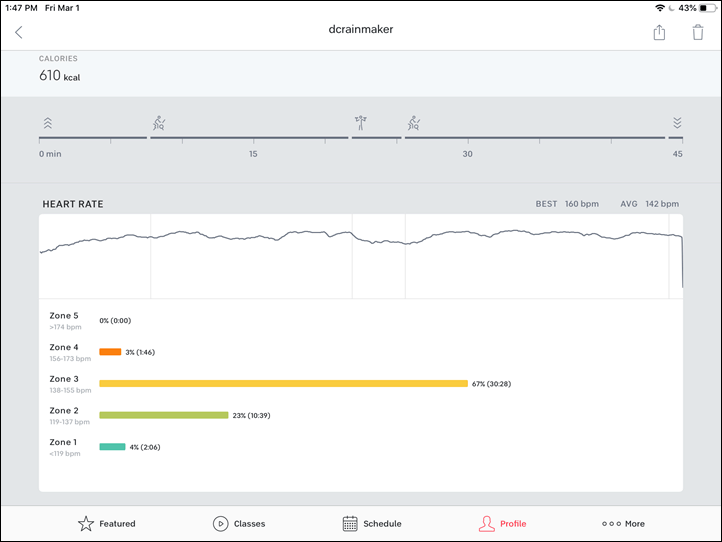Tap the 30 minute timeline marker
Viewport: 722px width, 542px height.
point(467,154)
